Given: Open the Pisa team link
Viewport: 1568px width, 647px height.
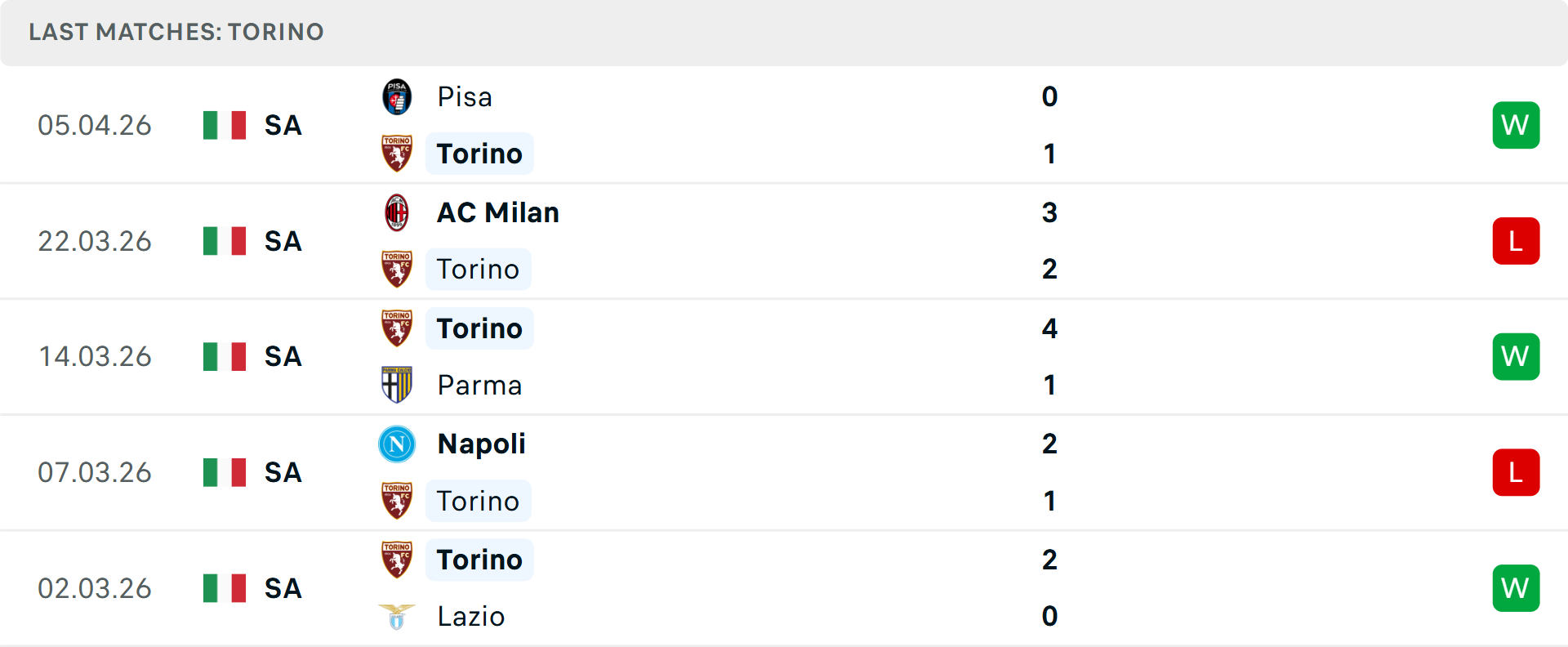Looking at the screenshot, I should (465, 97).
